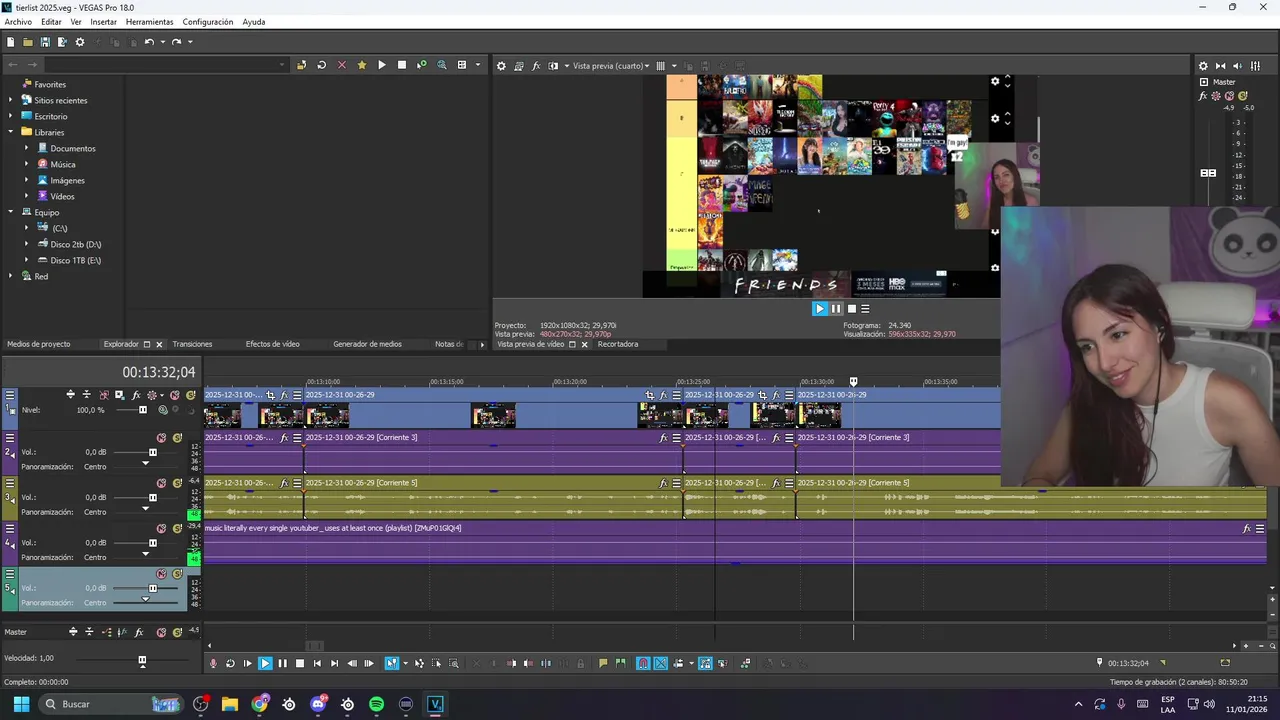Viewport: 1280px width, 720px height.
Task: Open the Efectos de vídeo tab
Action: (x=273, y=344)
